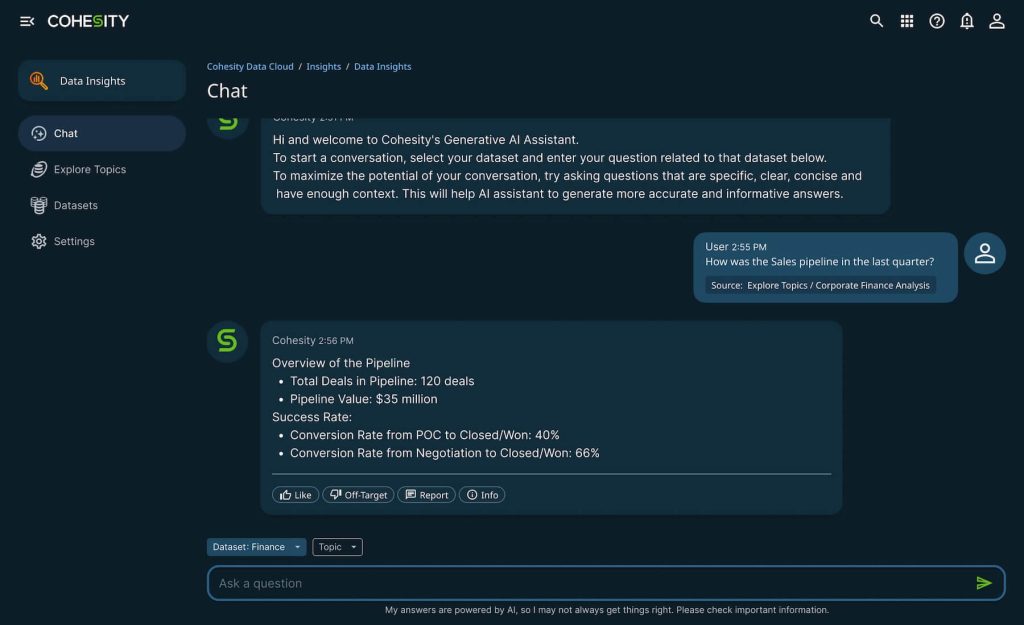Follow the Cohesity Data Cloud breadcrumb link

click(250, 67)
